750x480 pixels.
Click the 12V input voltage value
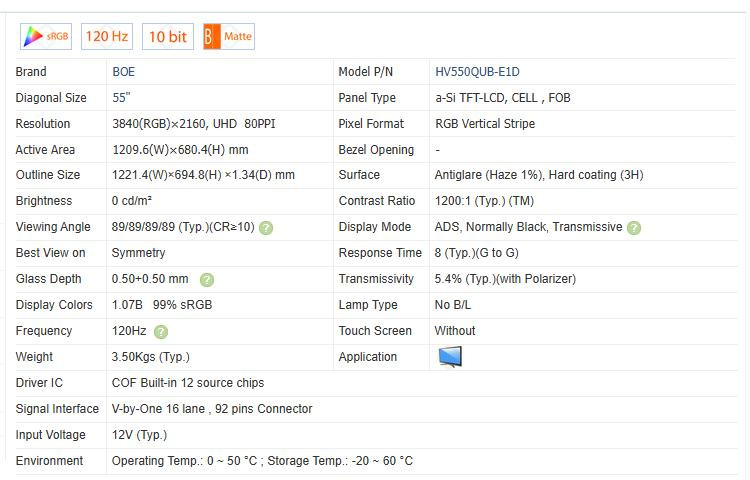coord(139,435)
